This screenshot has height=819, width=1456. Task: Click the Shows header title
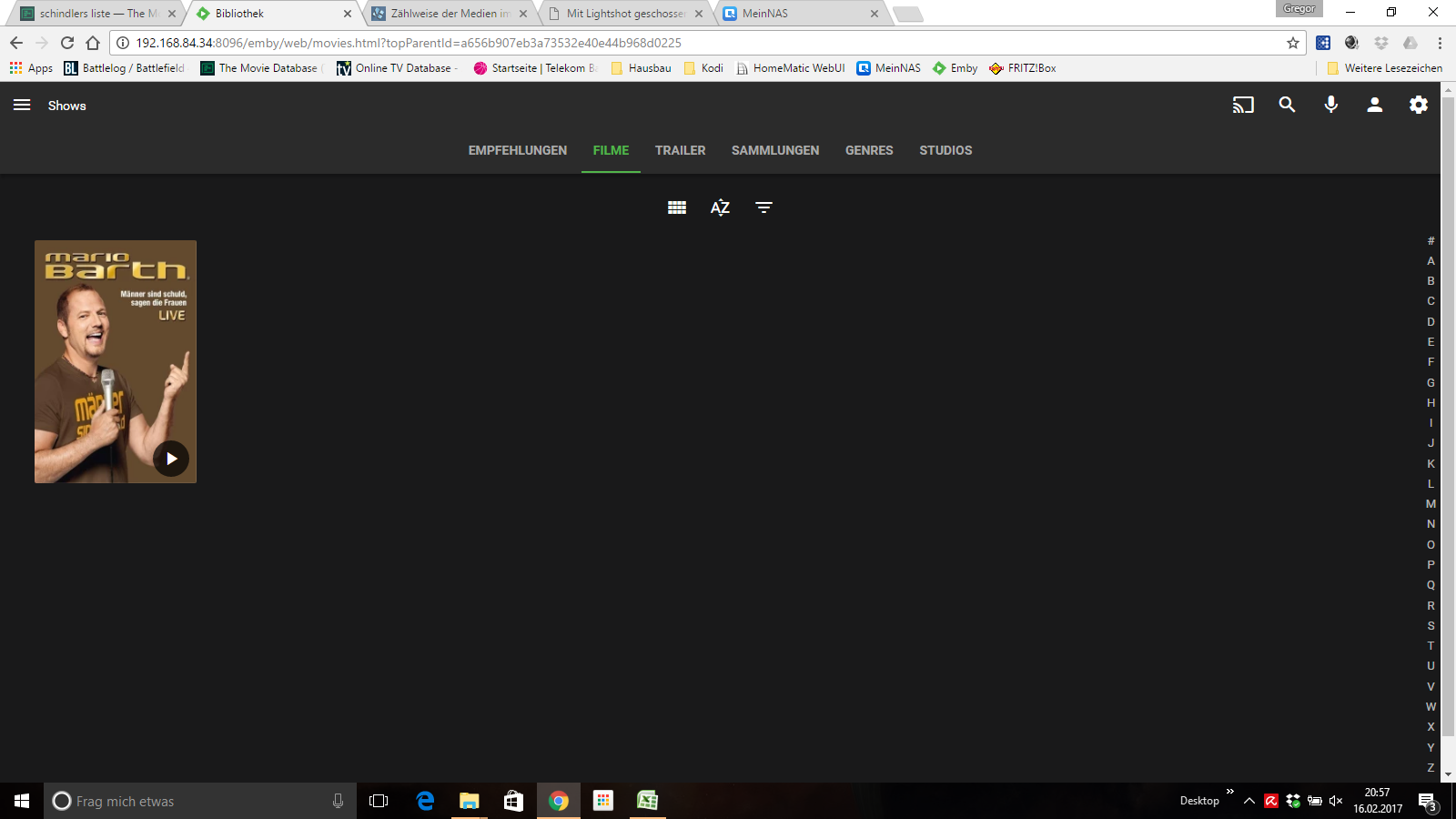pyautogui.click(x=67, y=106)
